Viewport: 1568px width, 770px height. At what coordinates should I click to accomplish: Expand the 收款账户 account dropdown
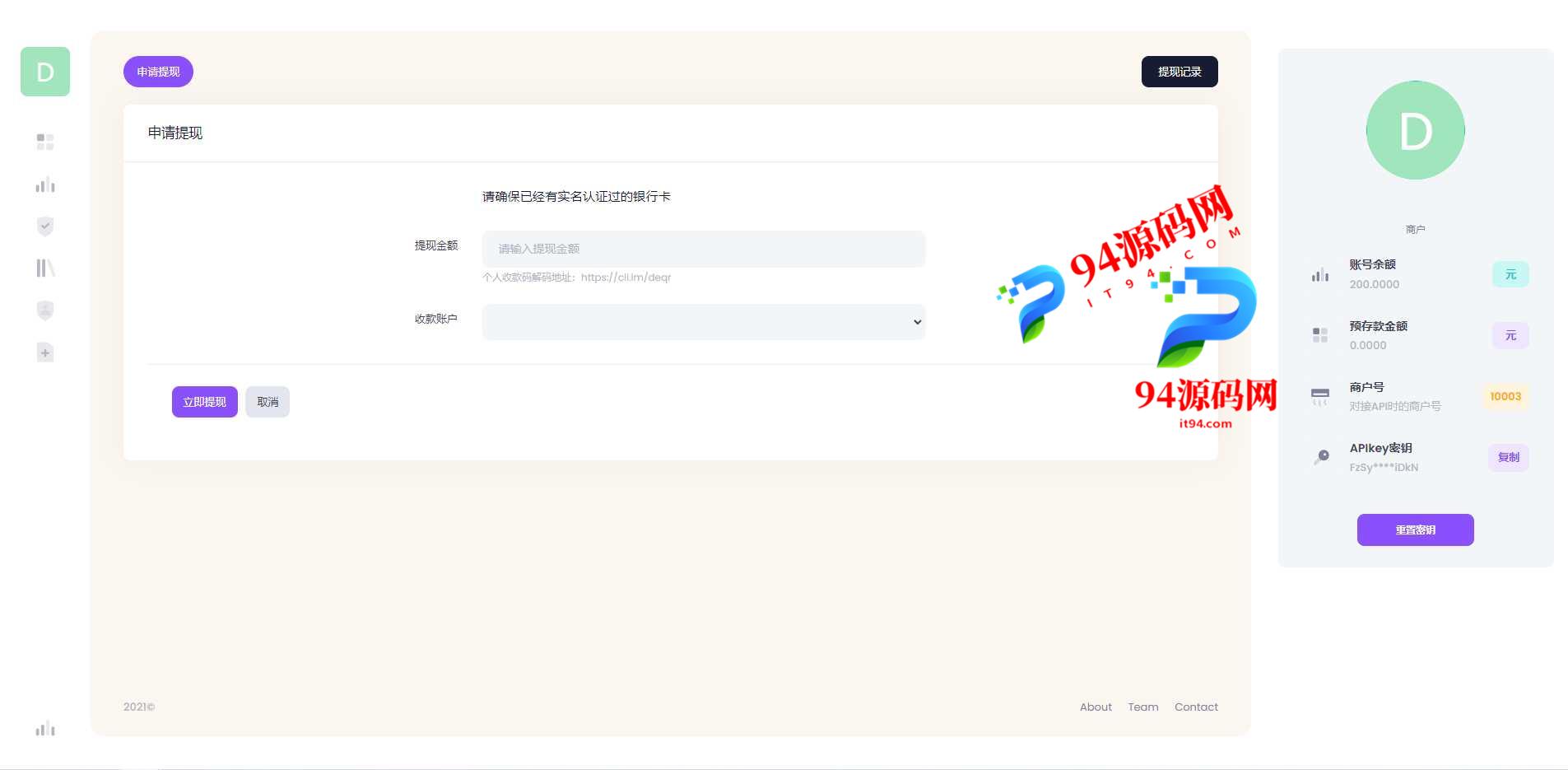(704, 322)
